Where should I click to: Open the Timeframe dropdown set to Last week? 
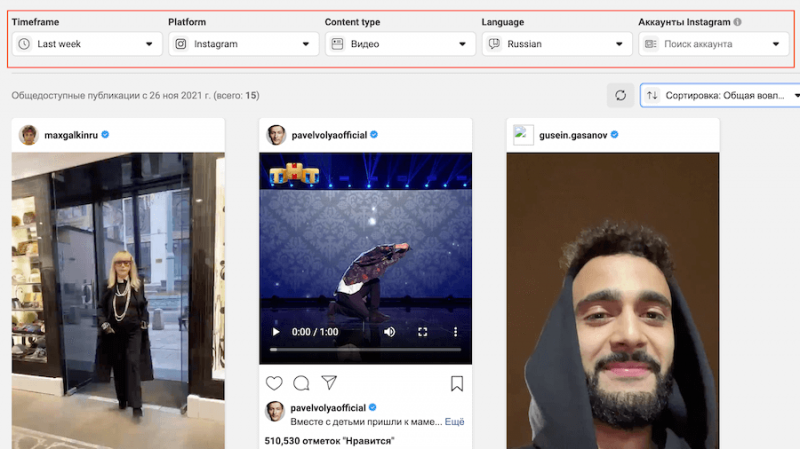pos(87,44)
